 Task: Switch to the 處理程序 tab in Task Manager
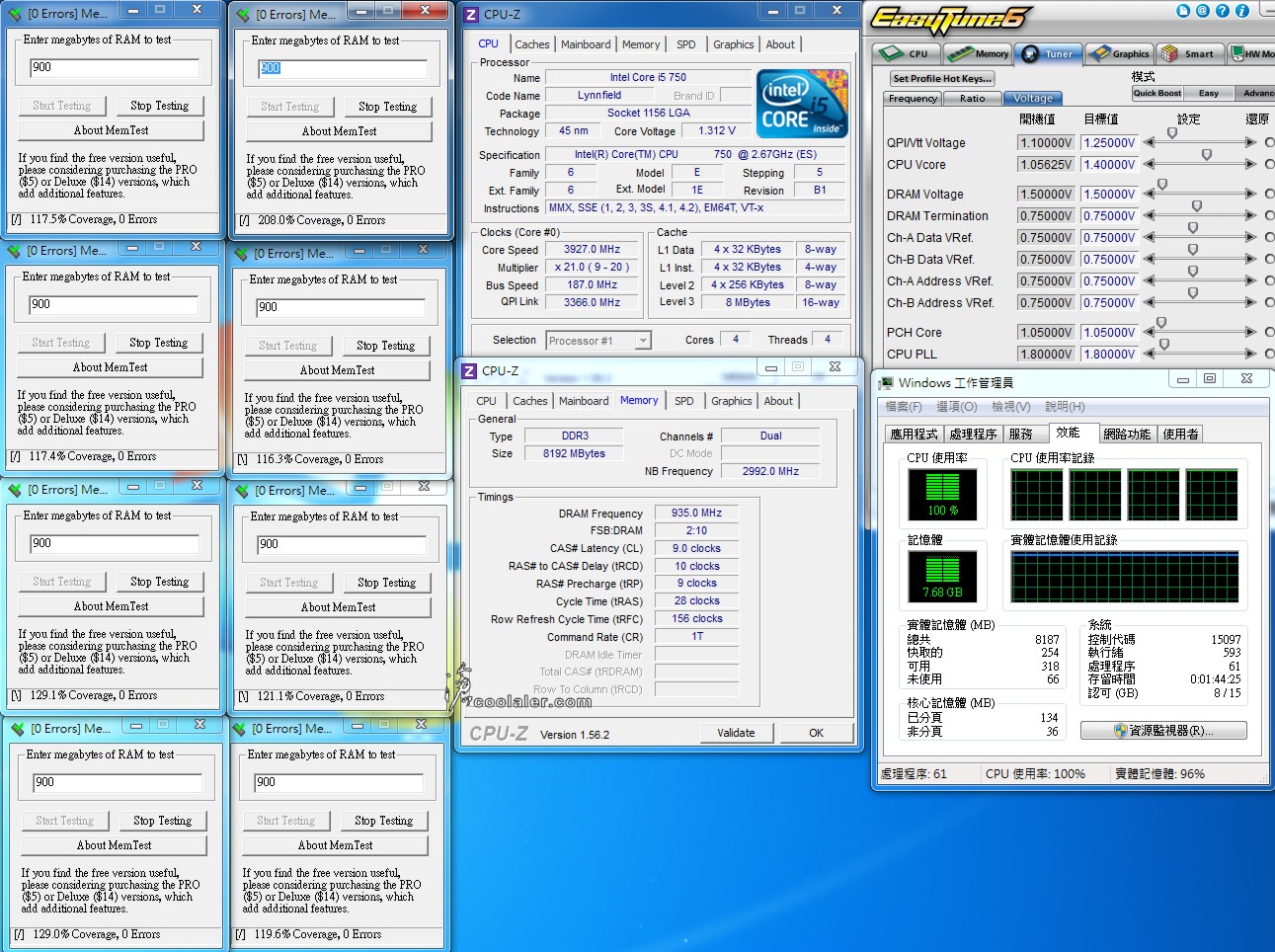[973, 434]
